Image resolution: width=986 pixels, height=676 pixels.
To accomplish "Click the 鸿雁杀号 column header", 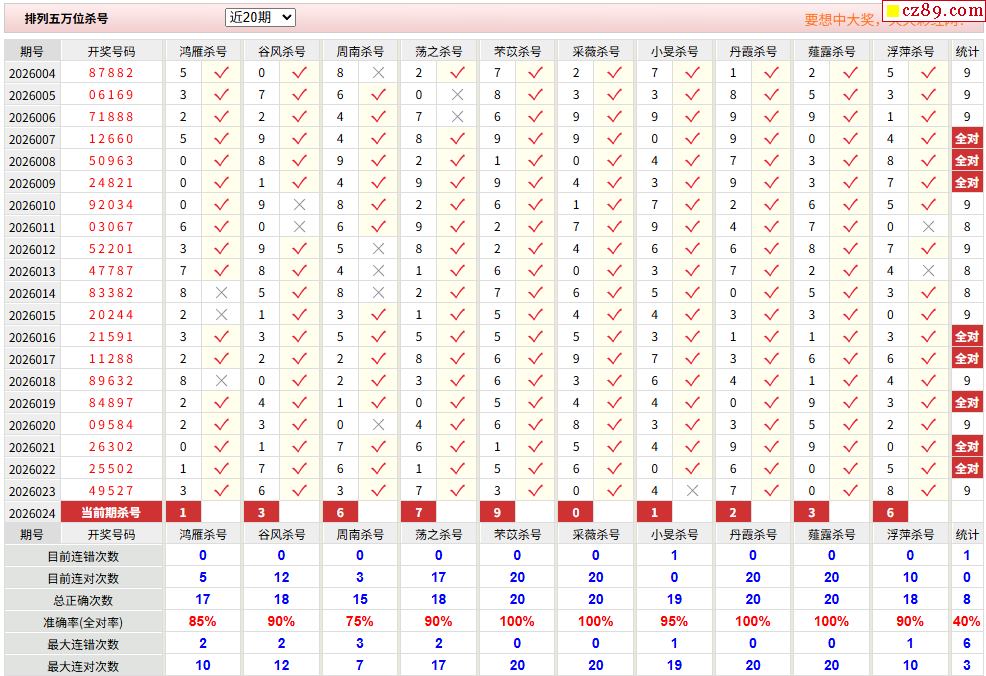I will (202, 52).
